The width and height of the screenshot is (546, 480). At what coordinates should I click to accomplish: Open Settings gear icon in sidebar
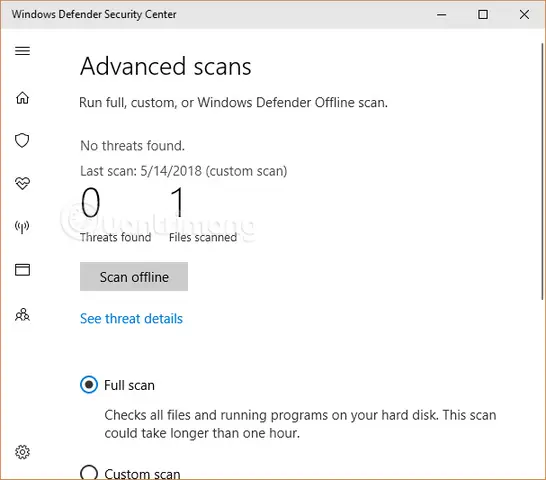click(x=22, y=452)
